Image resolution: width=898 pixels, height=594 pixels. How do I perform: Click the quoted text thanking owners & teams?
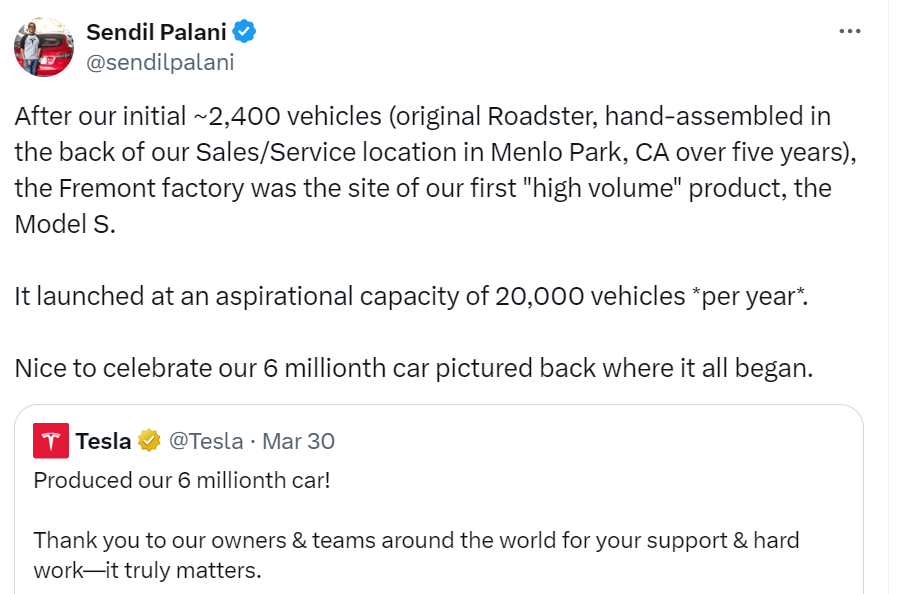coord(416,540)
